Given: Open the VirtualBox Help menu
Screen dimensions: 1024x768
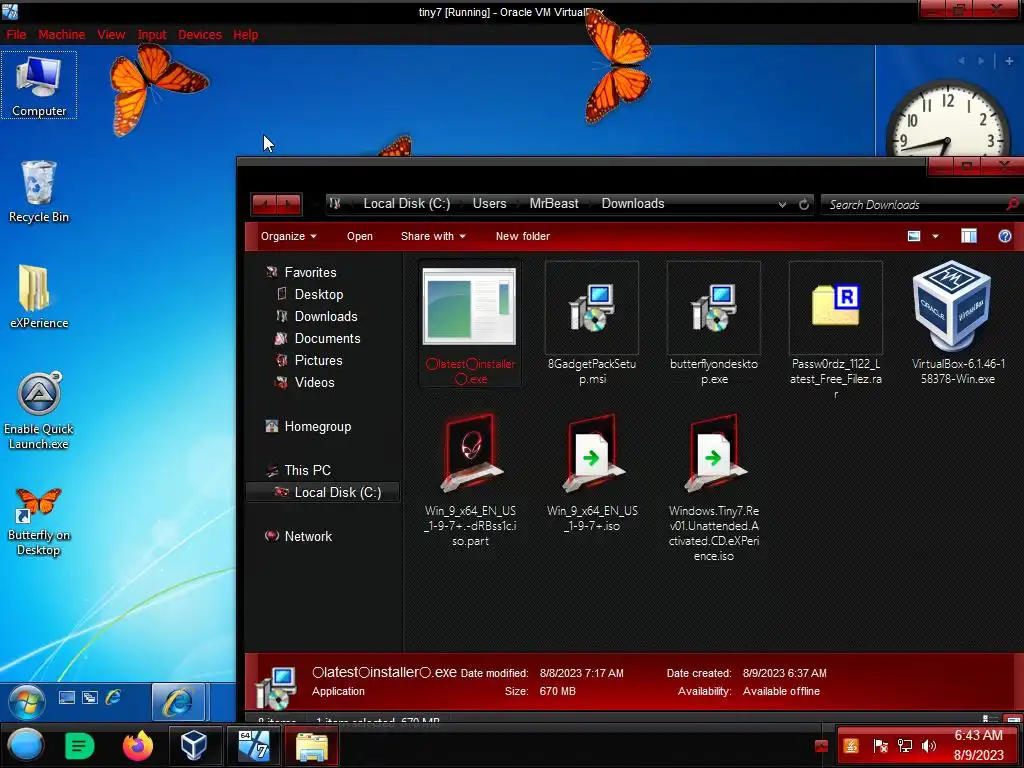Looking at the screenshot, I should [246, 35].
